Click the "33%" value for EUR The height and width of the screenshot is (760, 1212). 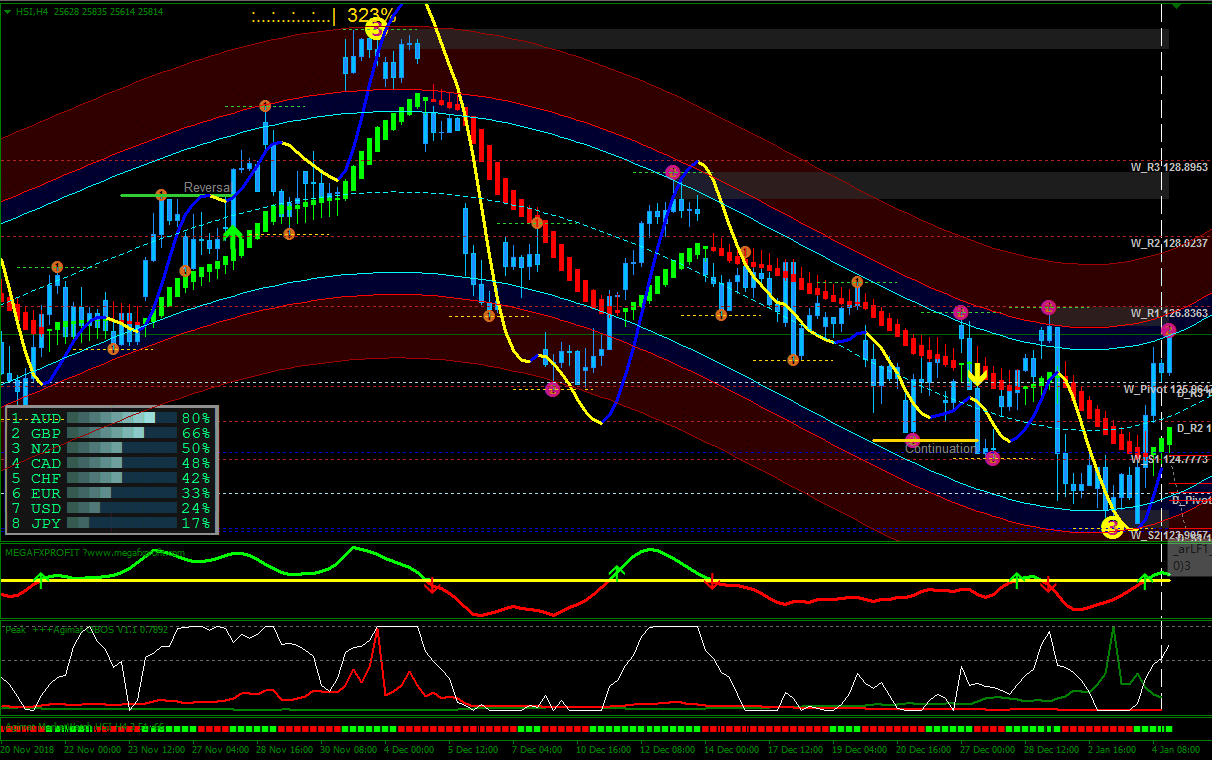pos(196,493)
